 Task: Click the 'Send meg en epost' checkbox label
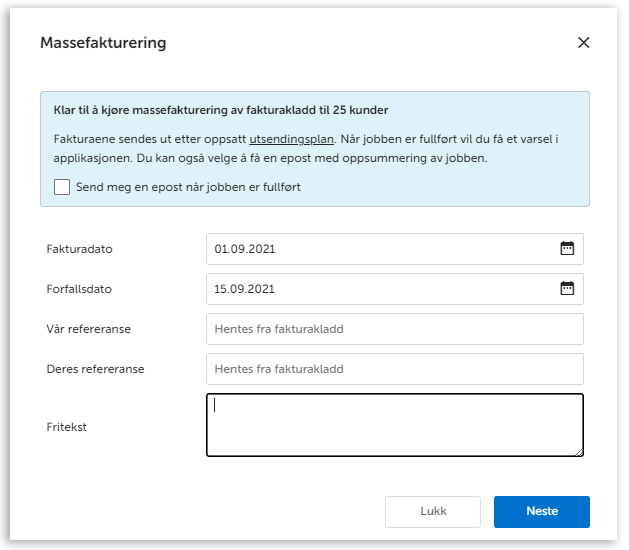point(188,187)
